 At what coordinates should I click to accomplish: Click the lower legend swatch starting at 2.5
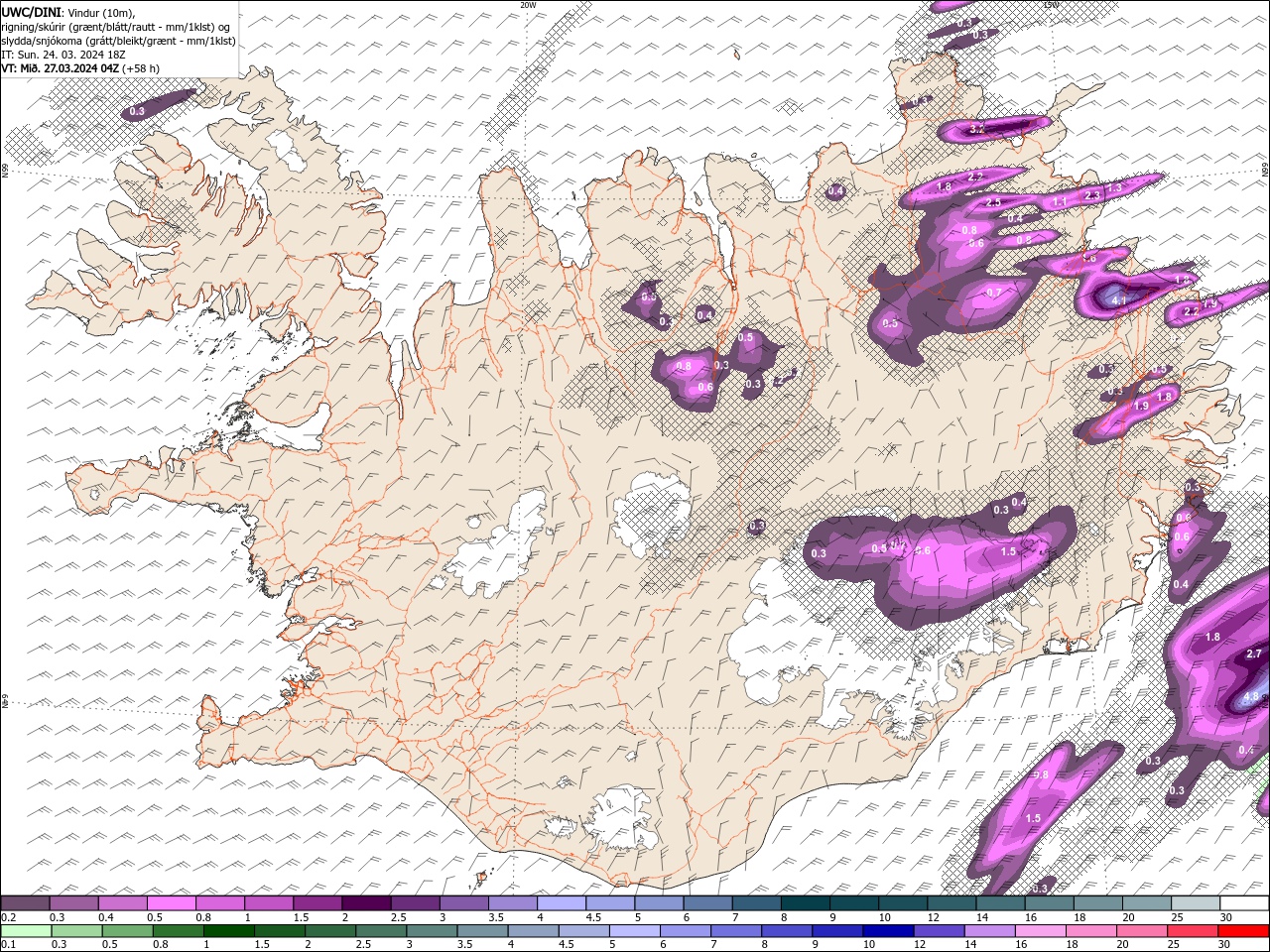click(x=381, y=931)
